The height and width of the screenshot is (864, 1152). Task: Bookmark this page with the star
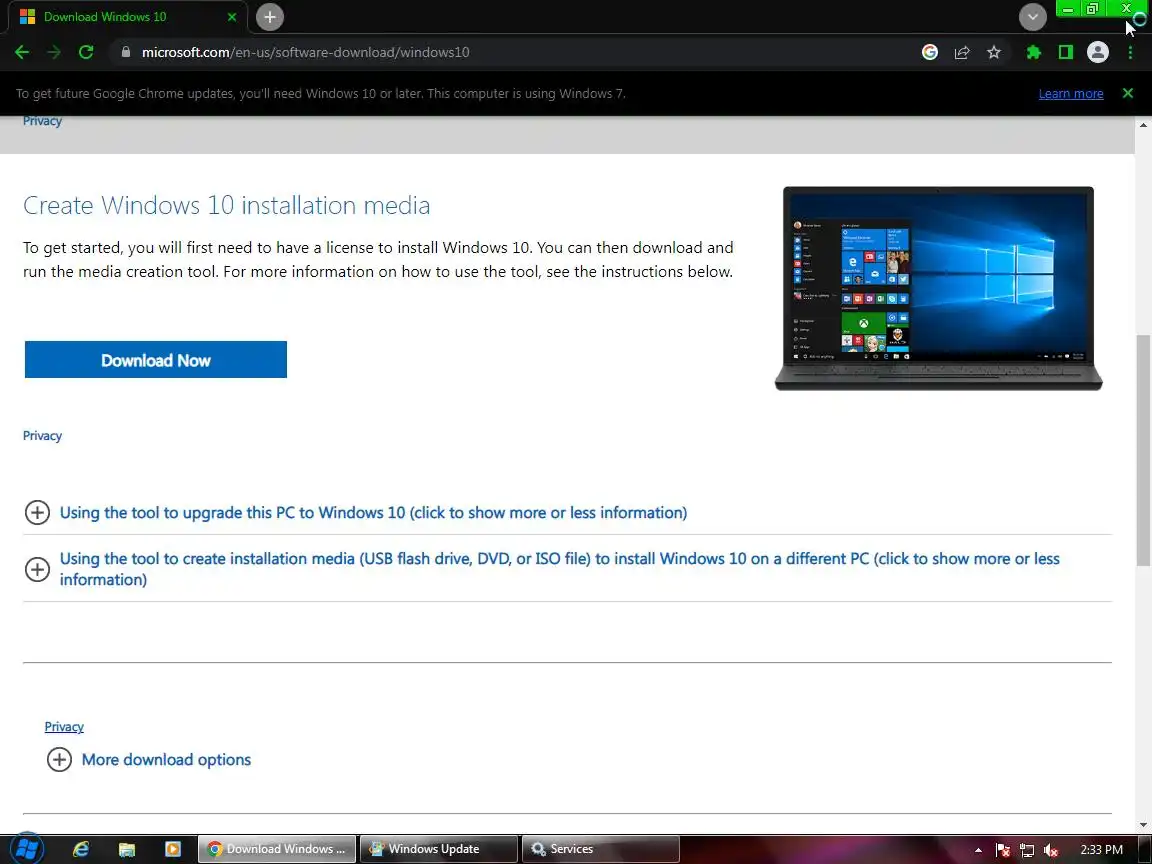point(993,52)
